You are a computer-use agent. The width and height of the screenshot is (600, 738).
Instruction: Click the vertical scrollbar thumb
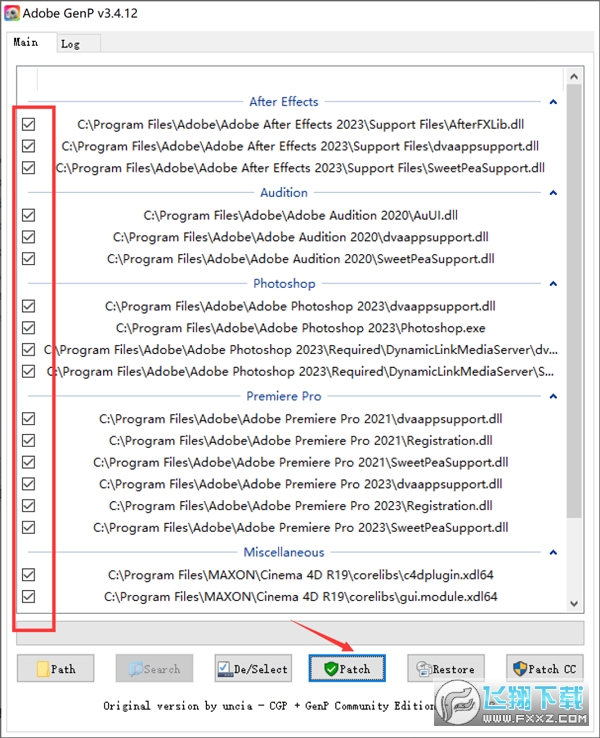[574, 300]
